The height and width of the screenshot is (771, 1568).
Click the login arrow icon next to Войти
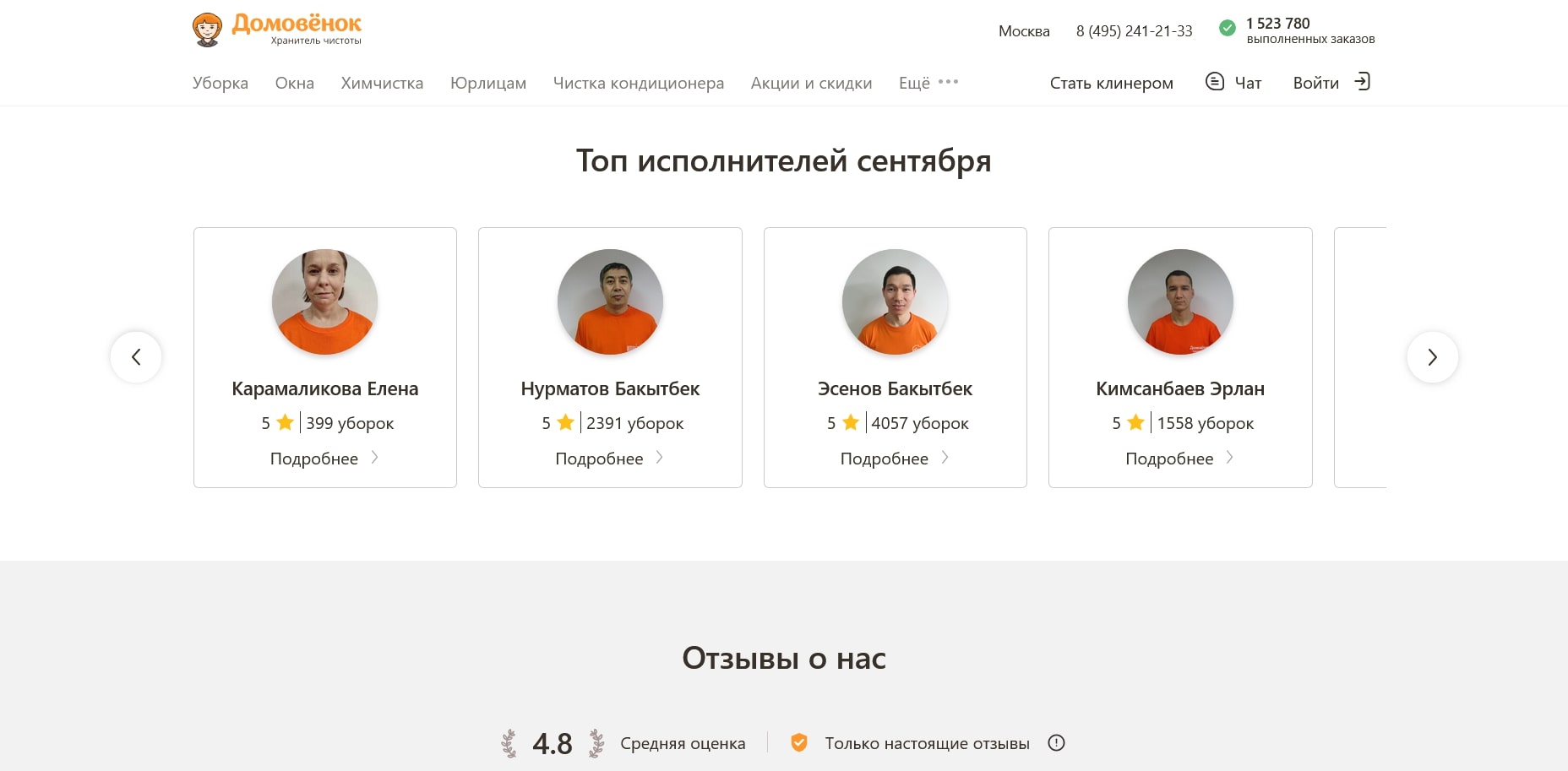1362,82
